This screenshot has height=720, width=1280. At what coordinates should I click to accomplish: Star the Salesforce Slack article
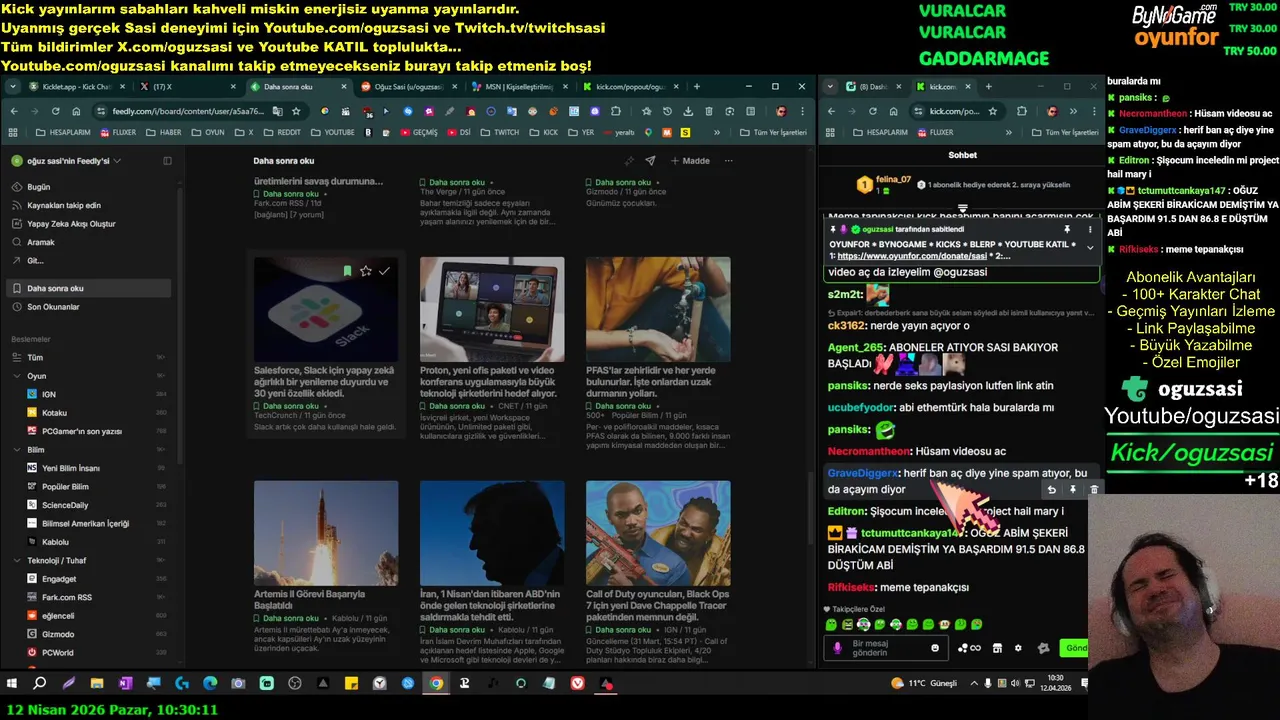coord(366,270)
